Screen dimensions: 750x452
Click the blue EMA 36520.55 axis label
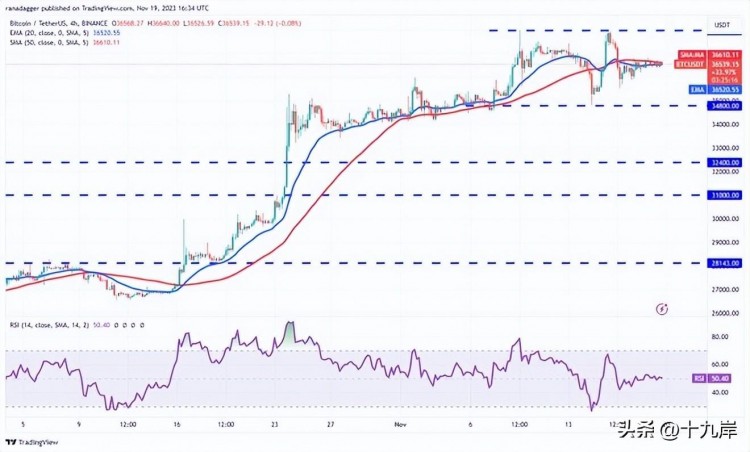716,89
